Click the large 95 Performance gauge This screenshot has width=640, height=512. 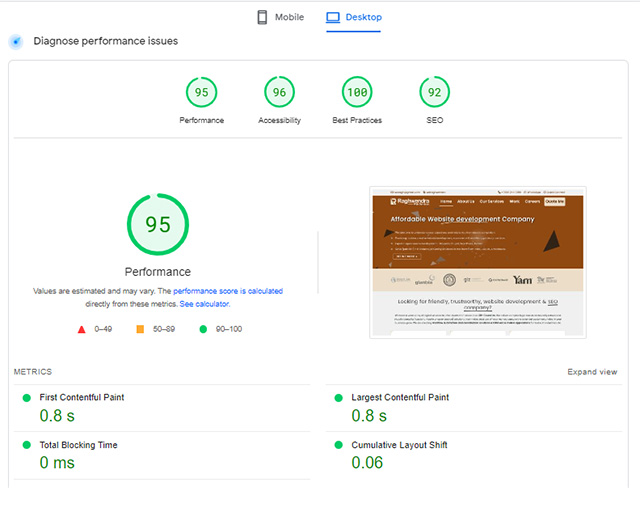point(158,224)
